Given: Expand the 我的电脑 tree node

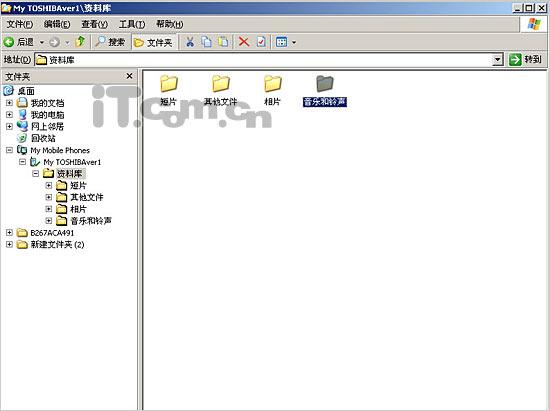Looking at the screenshot, I should (9, 115).
